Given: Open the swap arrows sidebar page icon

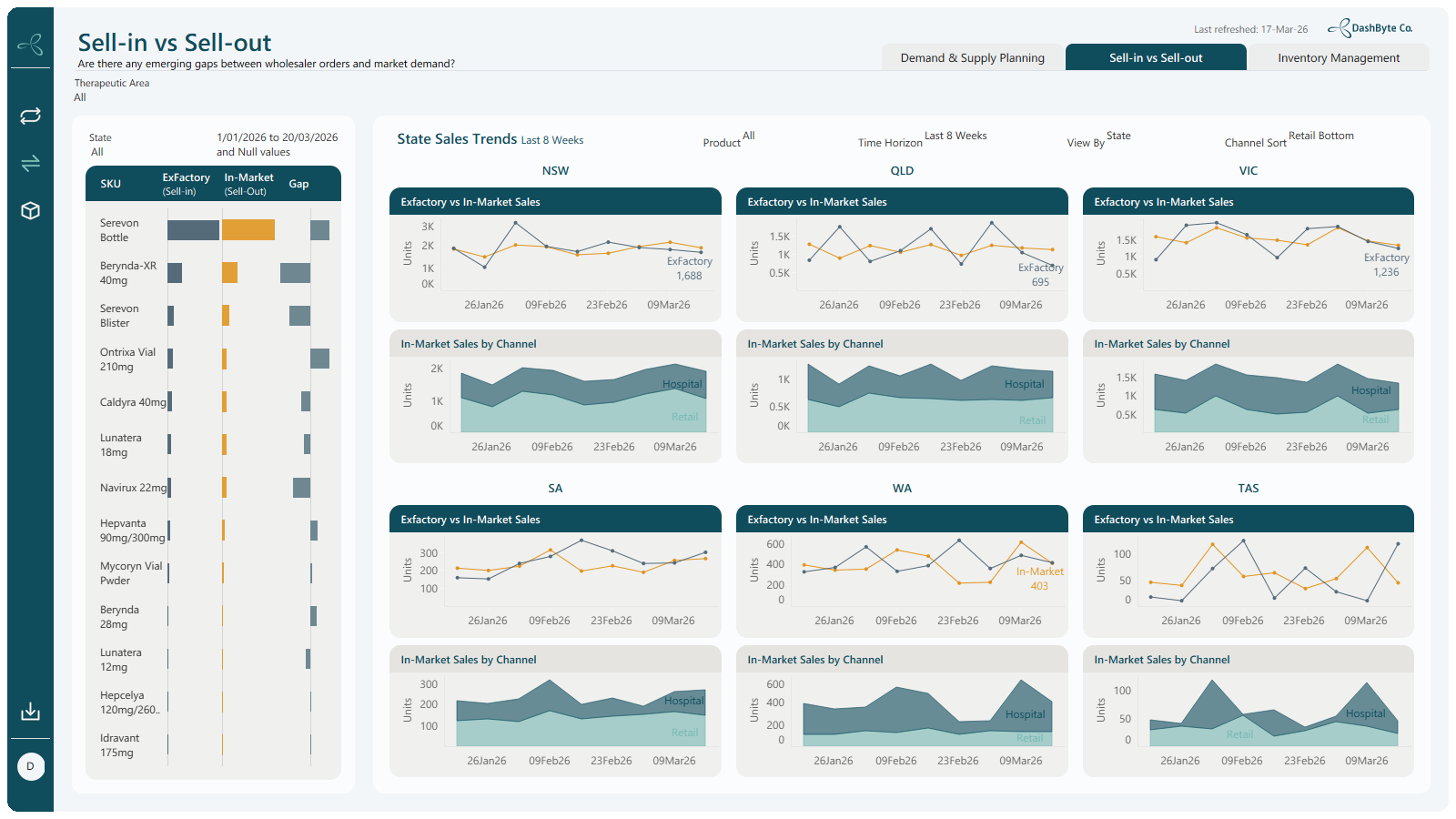Looking at the screenshot, I should [x=30, y=163].
